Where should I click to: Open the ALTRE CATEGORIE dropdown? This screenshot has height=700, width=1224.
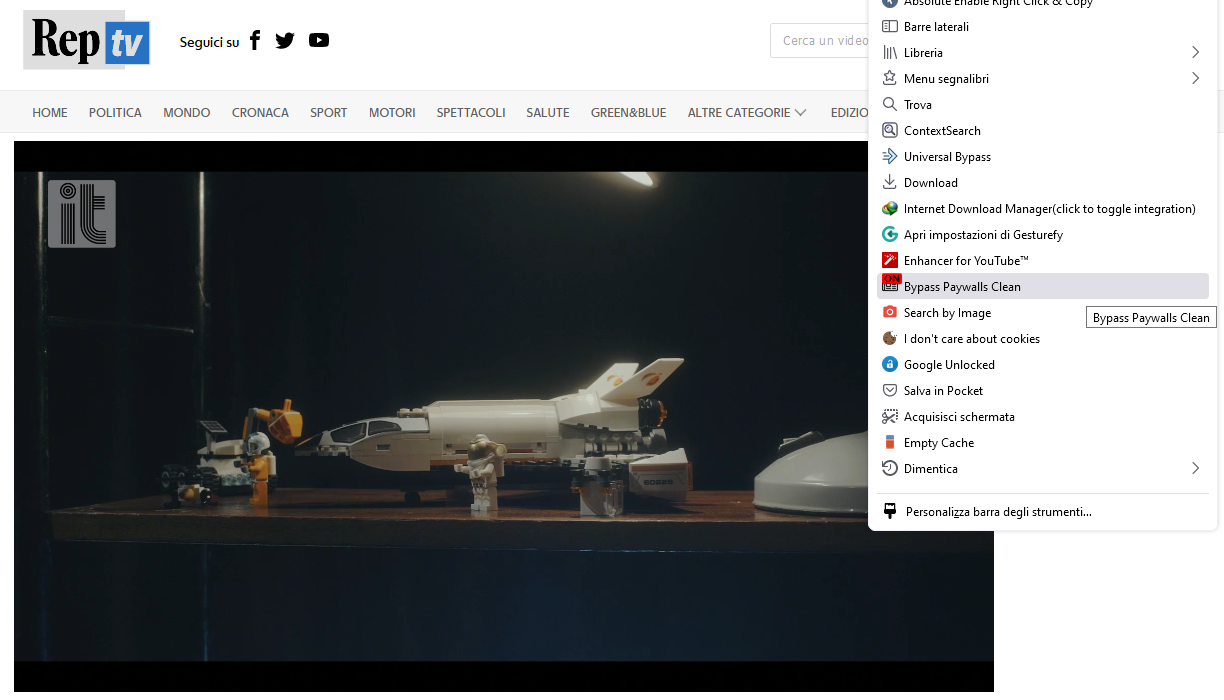747,113
